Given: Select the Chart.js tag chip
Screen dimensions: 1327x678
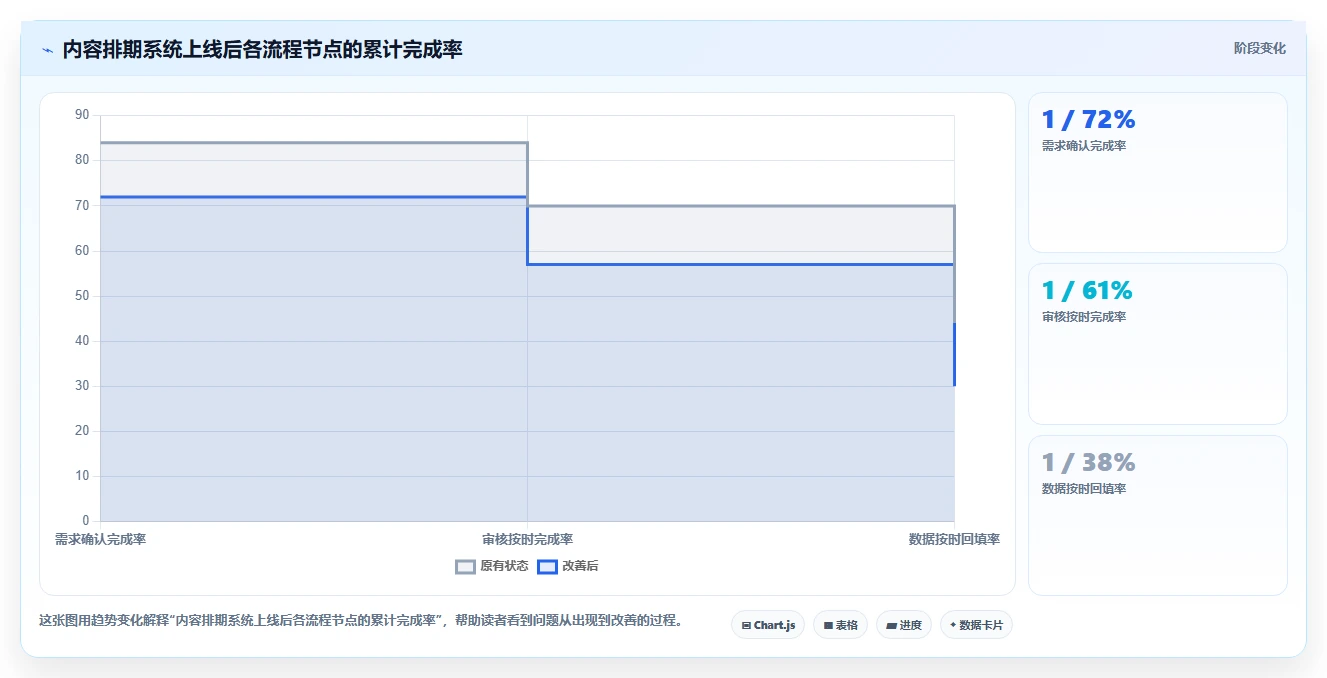Looking at the screenshot, I should 768,625.
